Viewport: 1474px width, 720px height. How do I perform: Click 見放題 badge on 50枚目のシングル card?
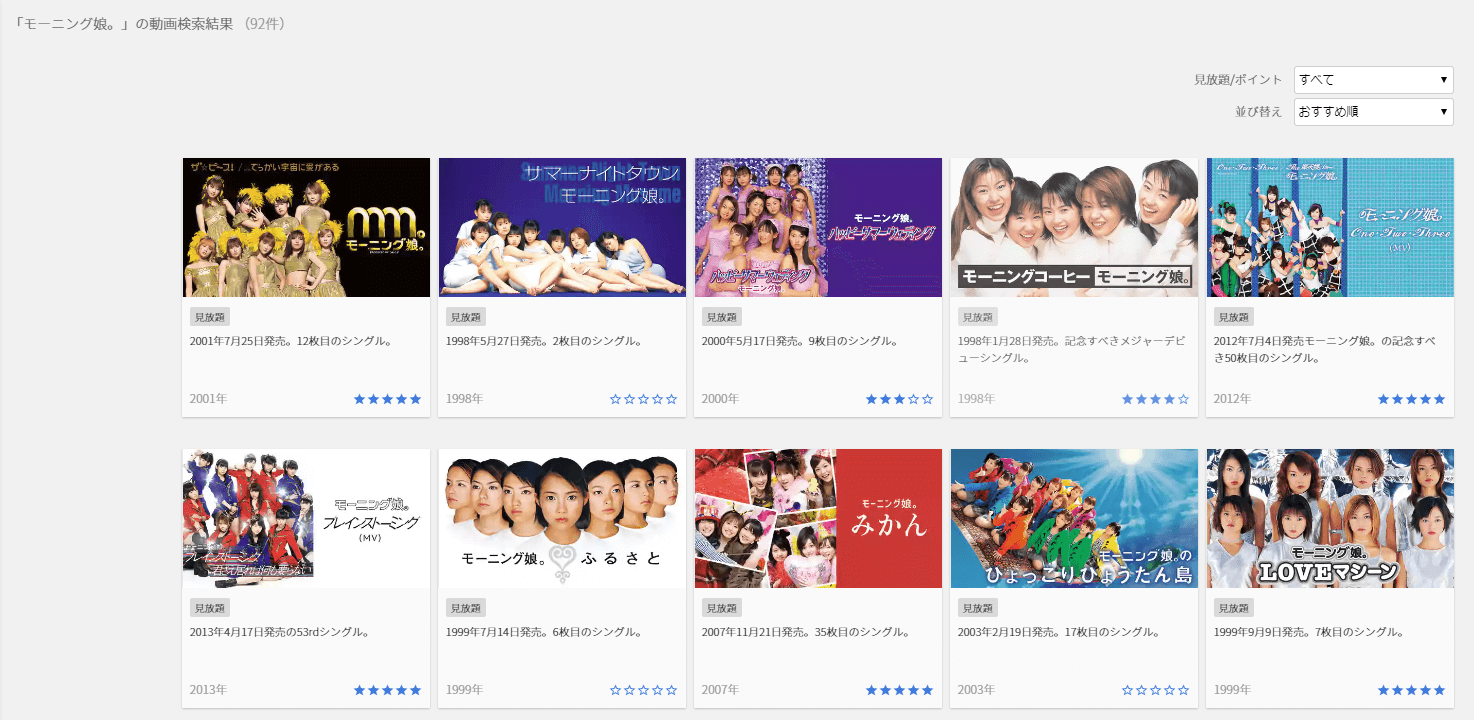[1234, 317]
